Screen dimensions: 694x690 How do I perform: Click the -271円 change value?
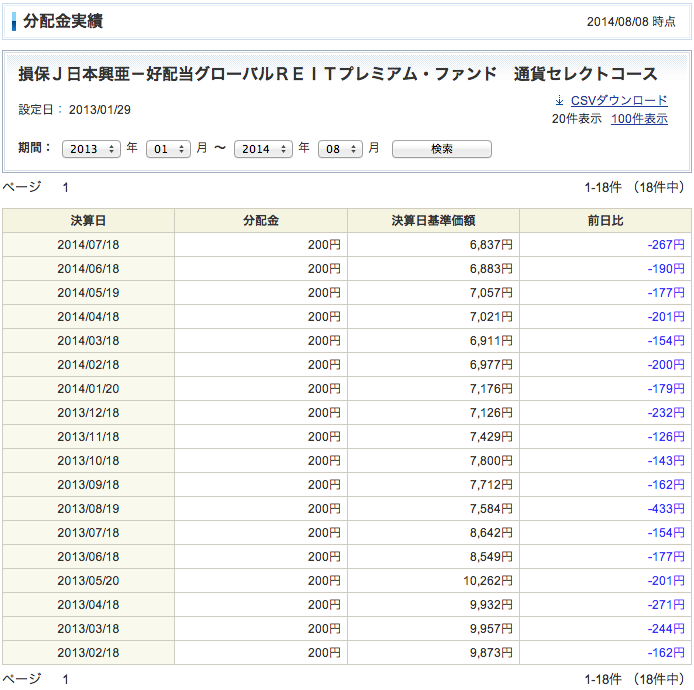(666, 605)
